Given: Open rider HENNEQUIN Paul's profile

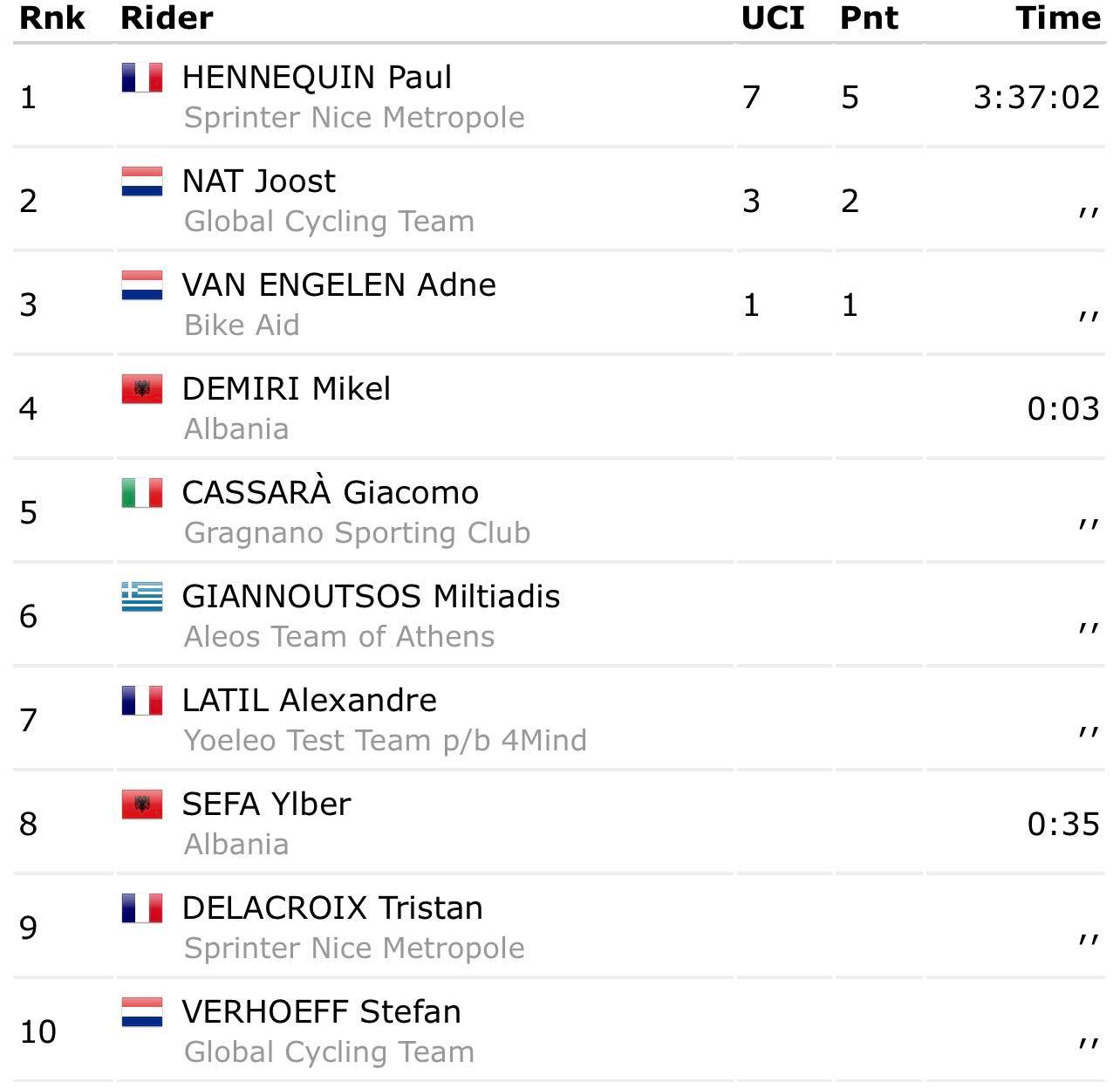Looking at the screenshot, I should point(317,78).
